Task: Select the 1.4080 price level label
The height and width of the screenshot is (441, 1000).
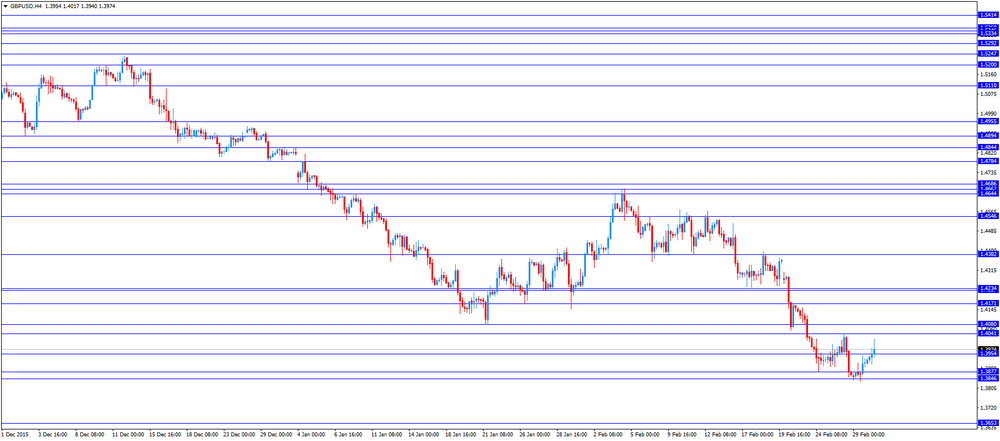Action: coord(987,325)
